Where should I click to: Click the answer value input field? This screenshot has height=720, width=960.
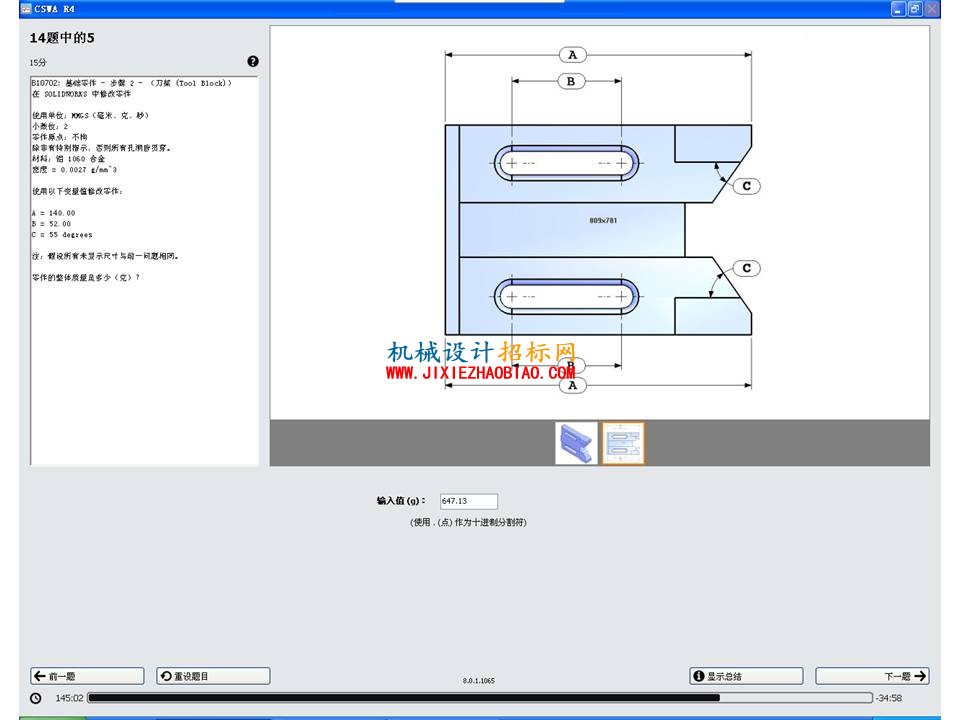(x=468, y=501)
